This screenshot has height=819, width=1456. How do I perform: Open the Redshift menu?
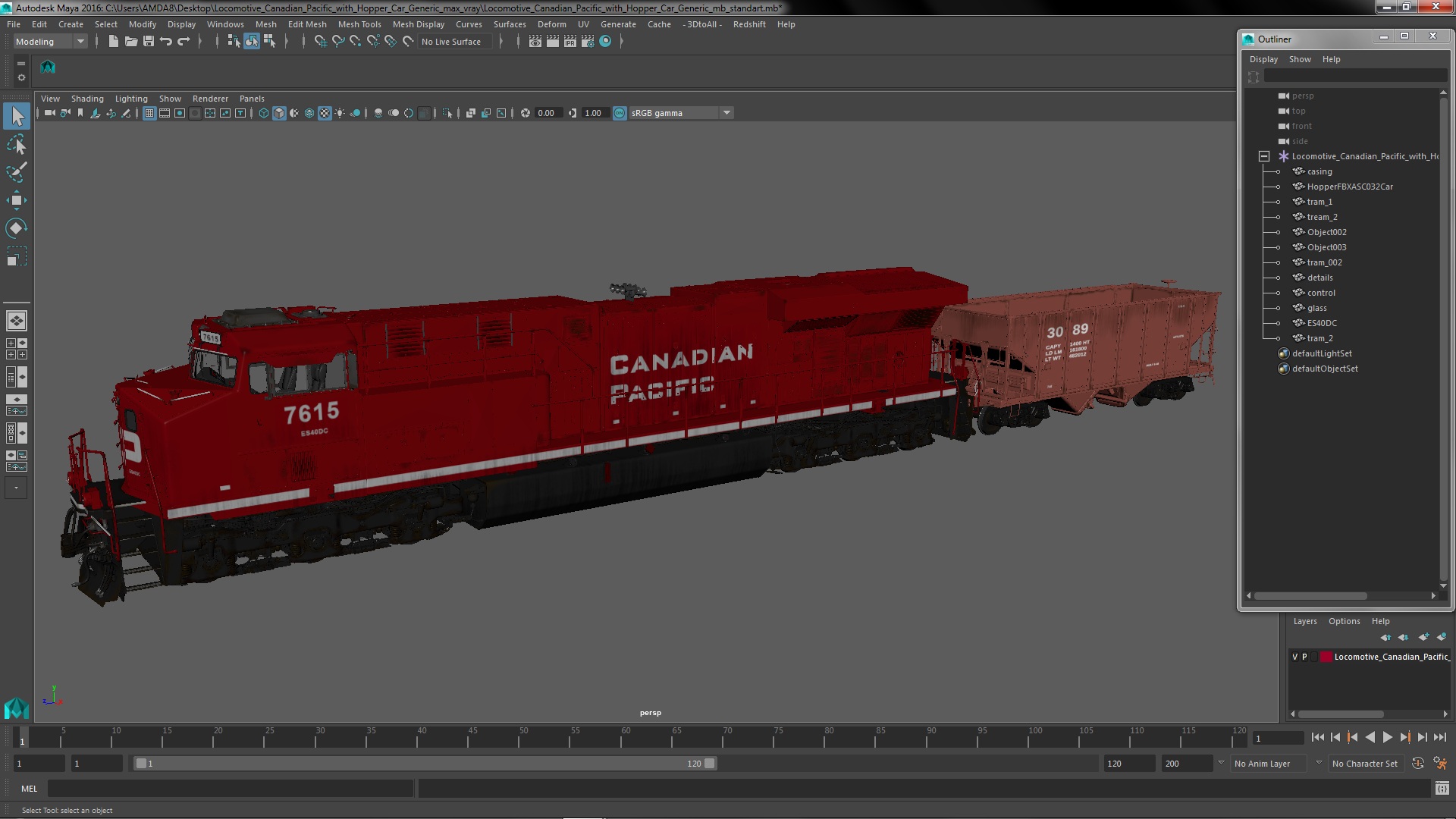[x=749, y=24]
